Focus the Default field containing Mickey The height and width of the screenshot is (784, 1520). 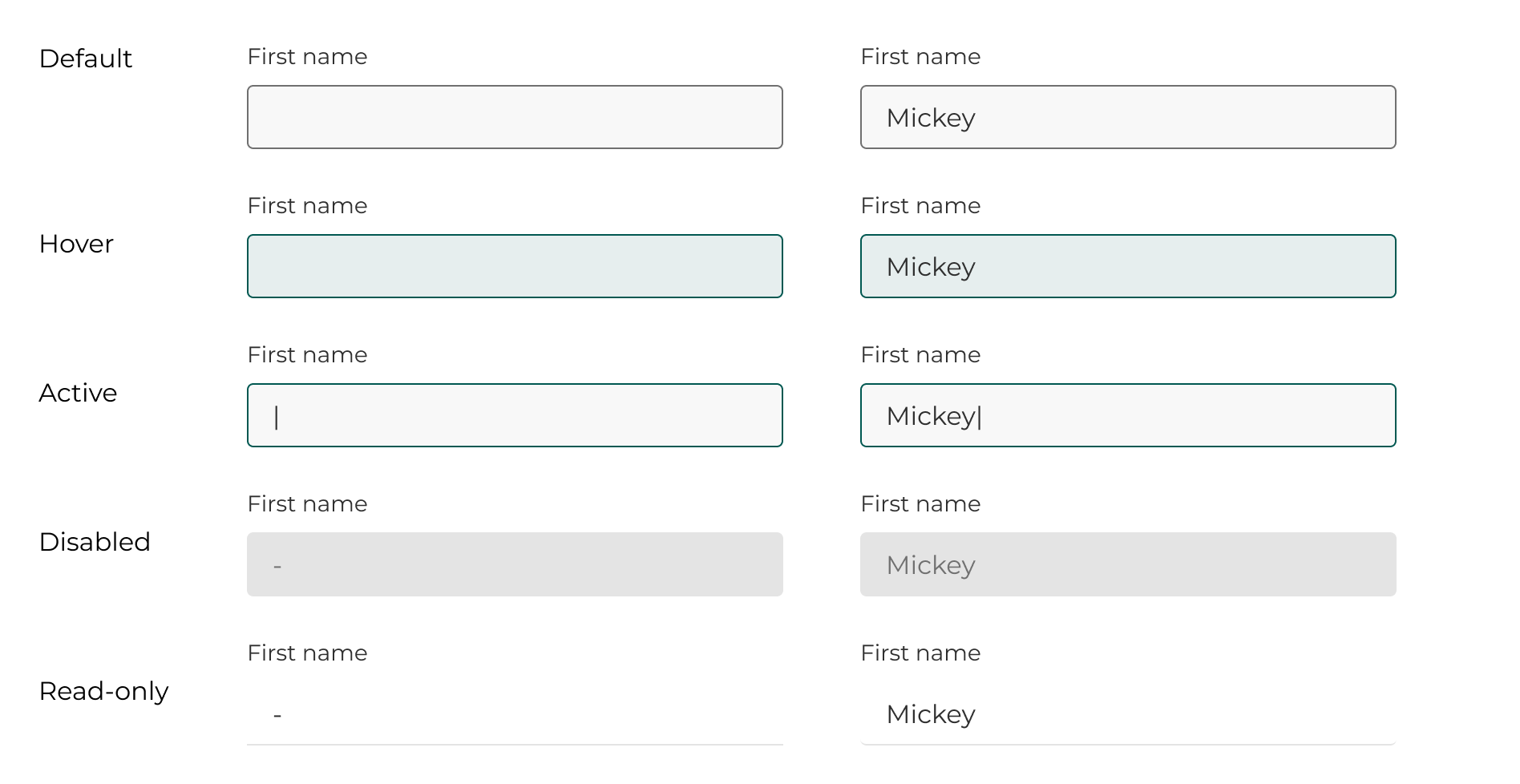tap(1128, 117)
